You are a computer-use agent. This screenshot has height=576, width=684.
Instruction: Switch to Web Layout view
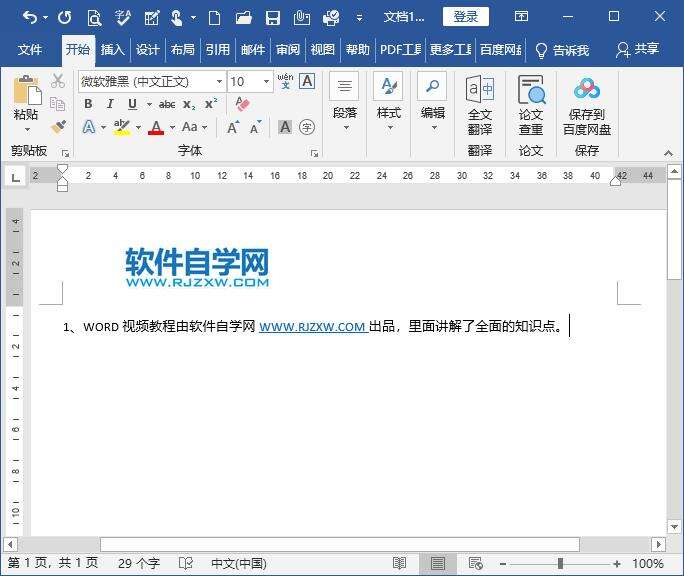pyautogui.click(x=475, y=563)
